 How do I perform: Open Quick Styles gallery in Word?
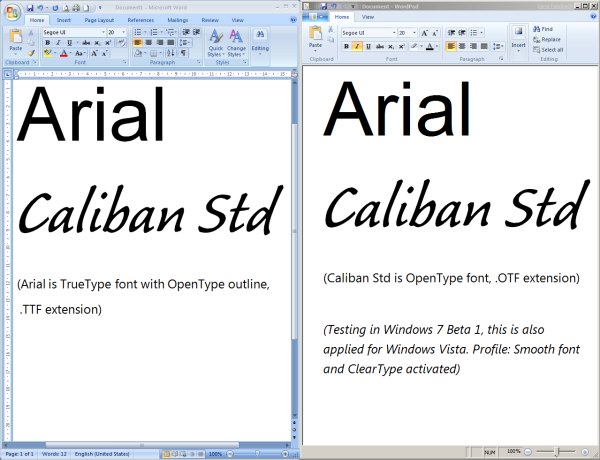coord(215,36)
